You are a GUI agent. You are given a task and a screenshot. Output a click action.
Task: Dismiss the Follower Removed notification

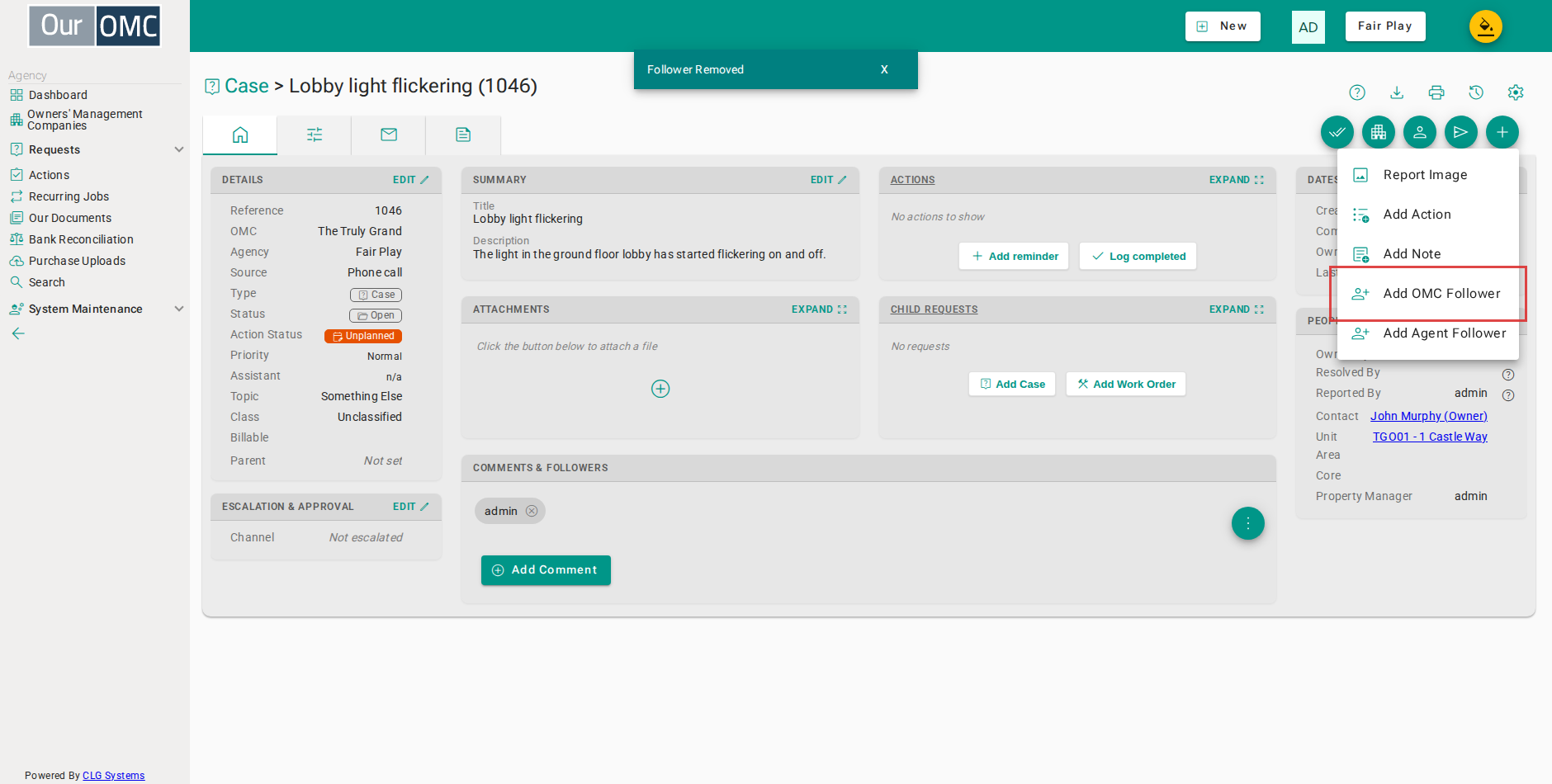coord(884,69)
